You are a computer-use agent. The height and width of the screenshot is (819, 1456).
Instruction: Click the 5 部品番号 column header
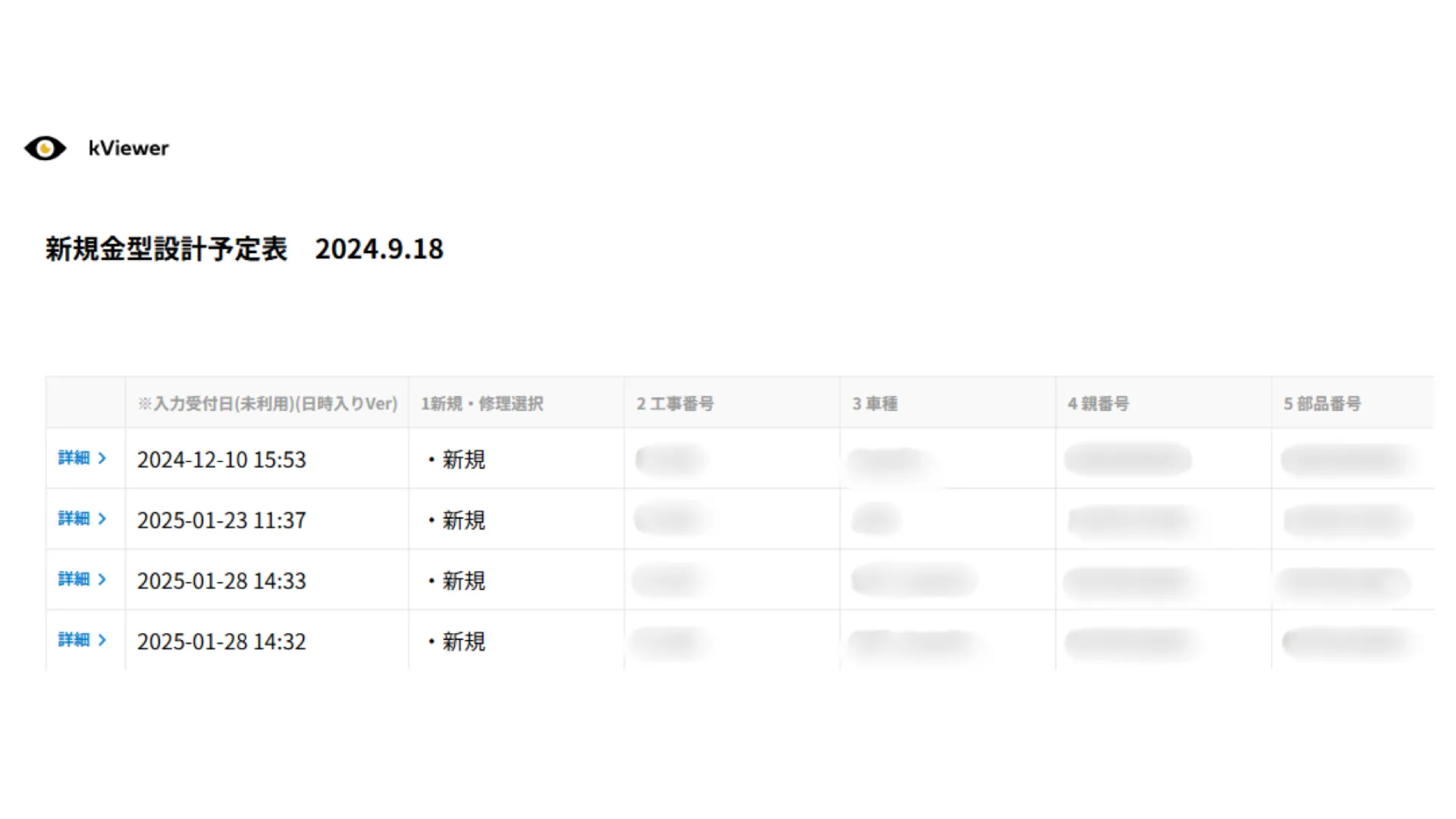pyautogui.click(x=1322, y=403)
